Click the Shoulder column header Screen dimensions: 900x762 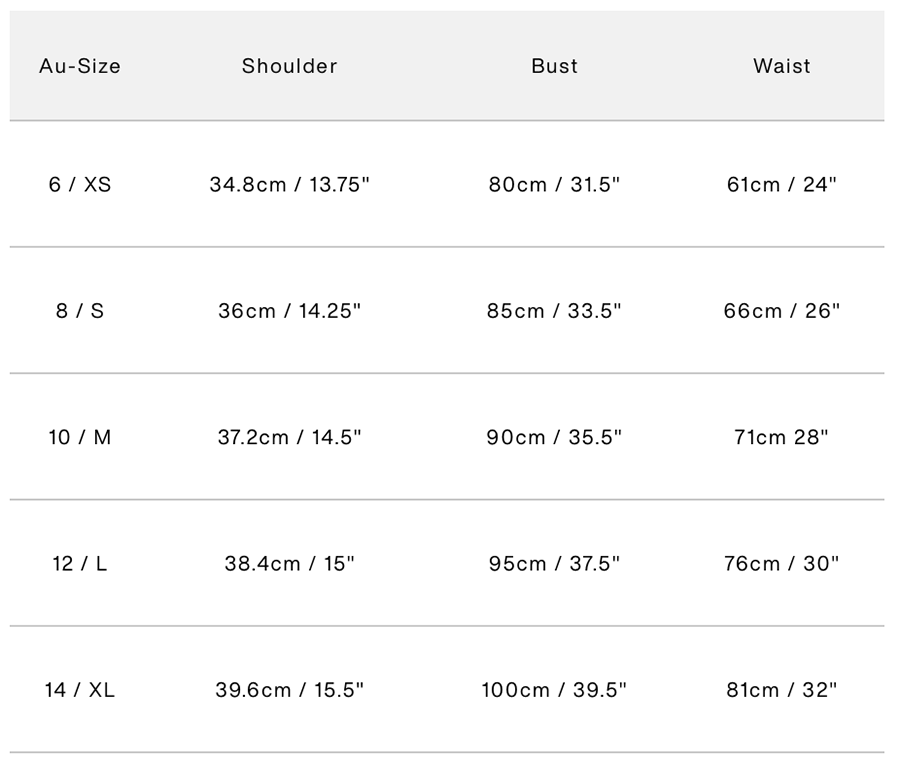(x=290, y=66)
